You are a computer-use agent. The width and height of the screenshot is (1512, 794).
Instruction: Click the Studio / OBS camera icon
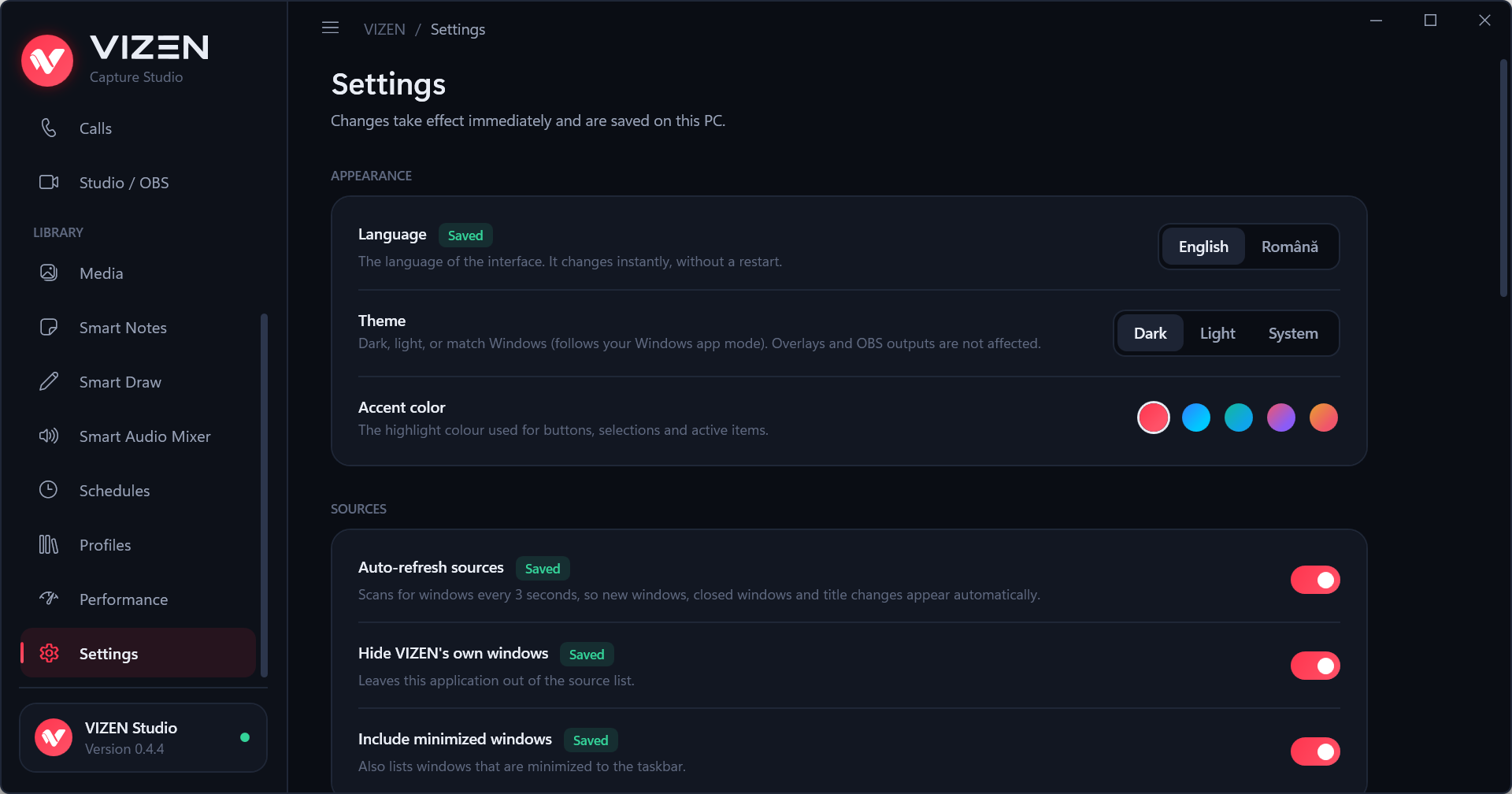tap(49, 182)
